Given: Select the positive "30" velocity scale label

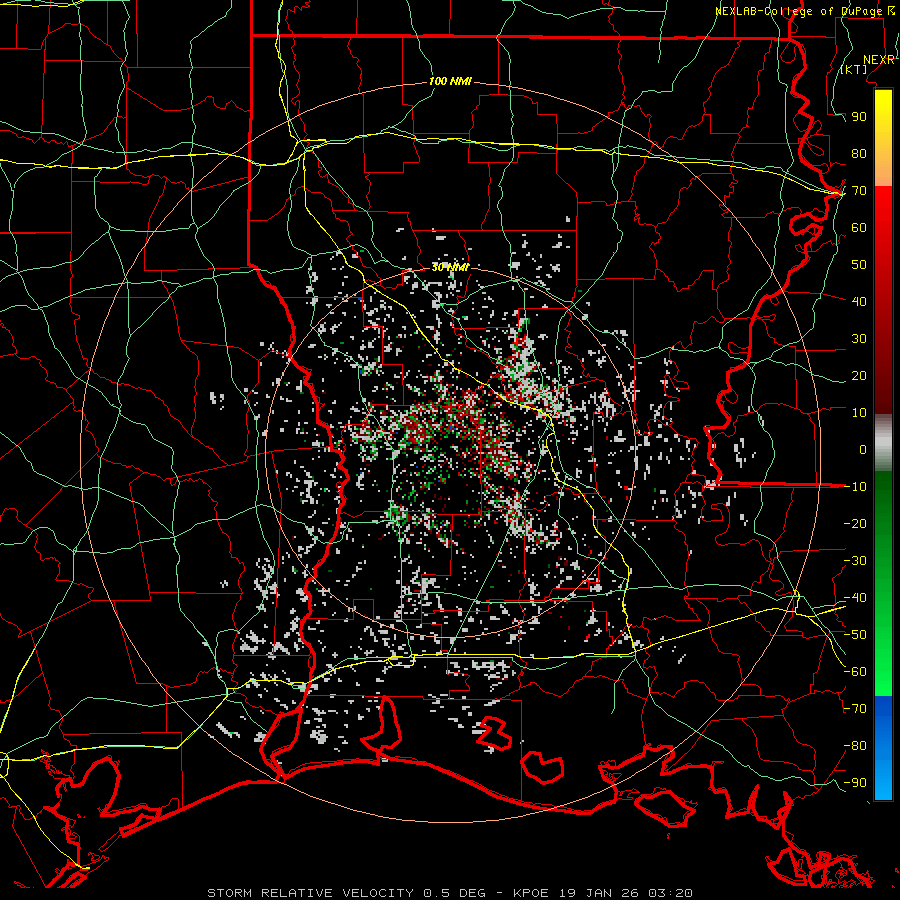Looking at the screenshot, I should [x=859, y=339].
